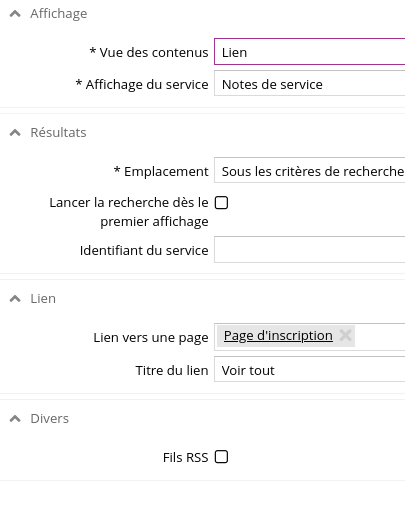Image resolution: width=405 pixels, height=509 pixels.
Task: Click the Résultats section title
Action: tap(58, 133)
